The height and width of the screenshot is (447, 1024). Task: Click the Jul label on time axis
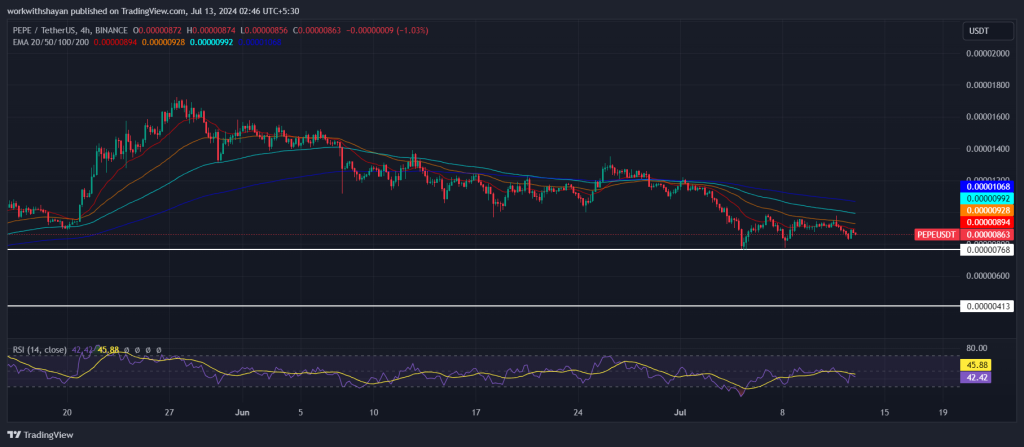680,413
